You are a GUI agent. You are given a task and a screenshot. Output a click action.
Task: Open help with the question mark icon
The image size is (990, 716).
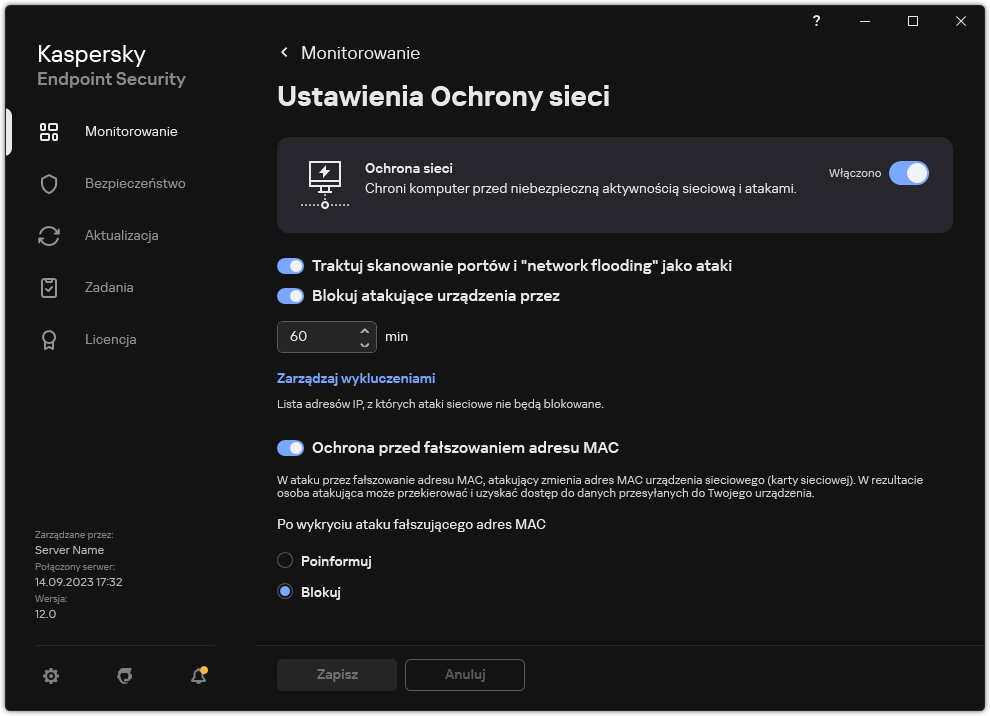point(815,20)
